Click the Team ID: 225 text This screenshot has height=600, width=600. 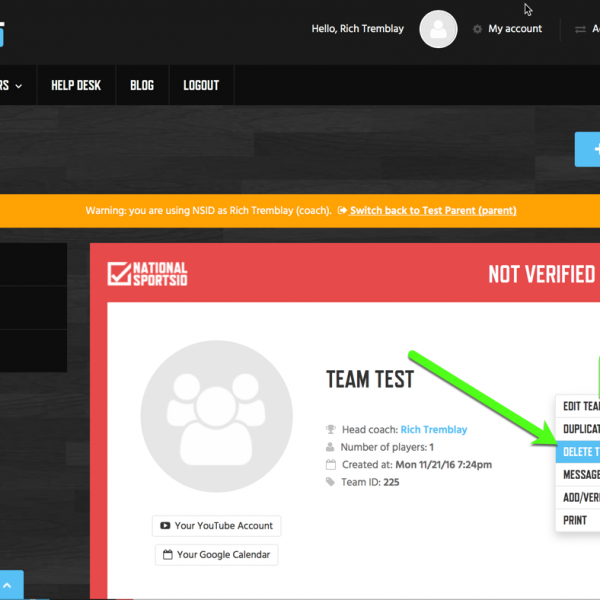[370, 482]
